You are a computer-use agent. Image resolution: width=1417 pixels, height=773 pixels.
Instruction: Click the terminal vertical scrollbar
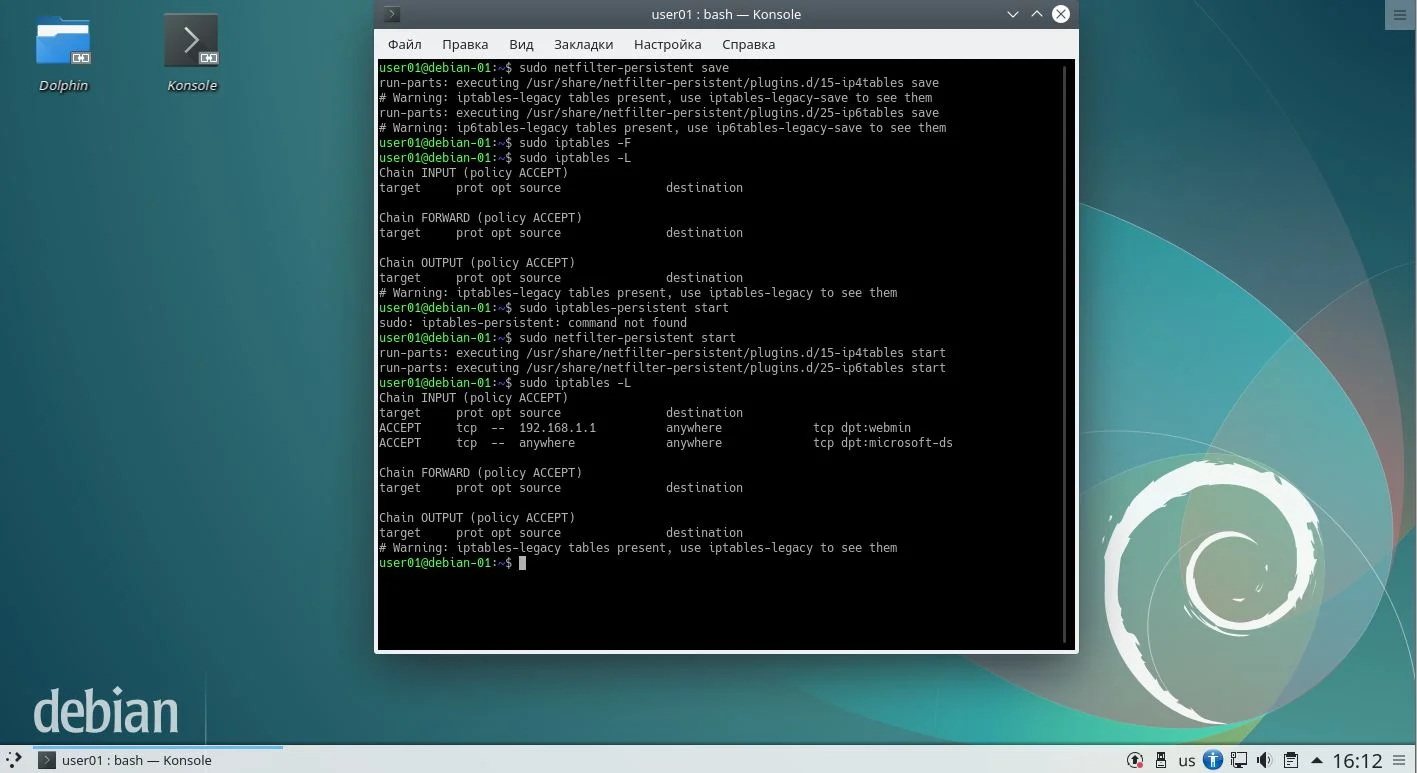[x=1066, y=355]
